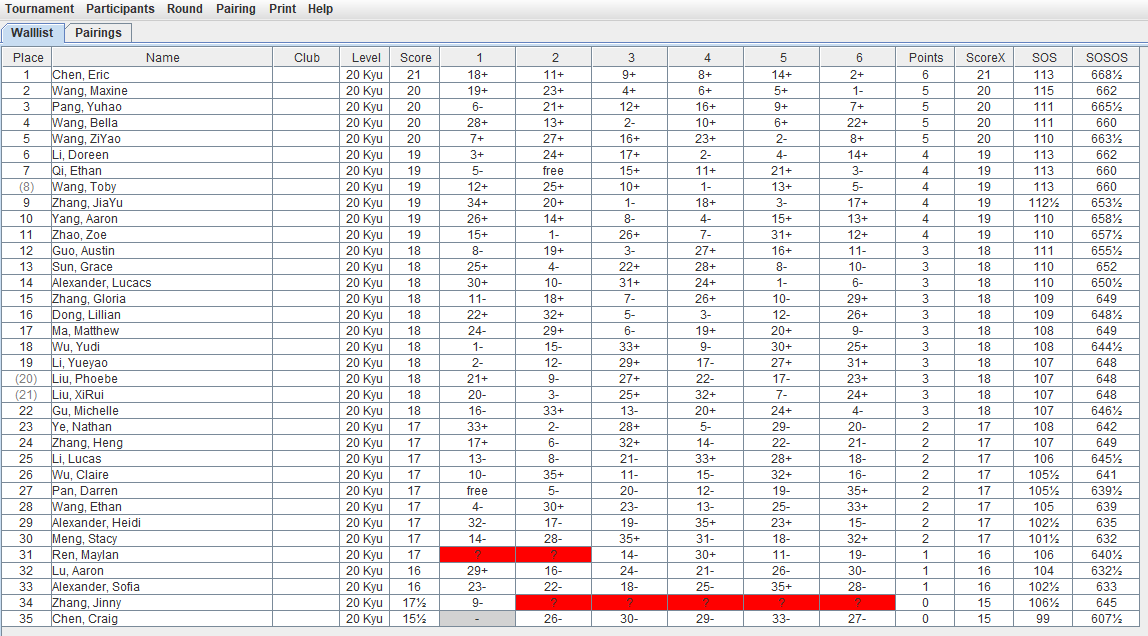Select the name Alexander, Sofia
This screenshot has height=636, width=1148.
(96, 588)
